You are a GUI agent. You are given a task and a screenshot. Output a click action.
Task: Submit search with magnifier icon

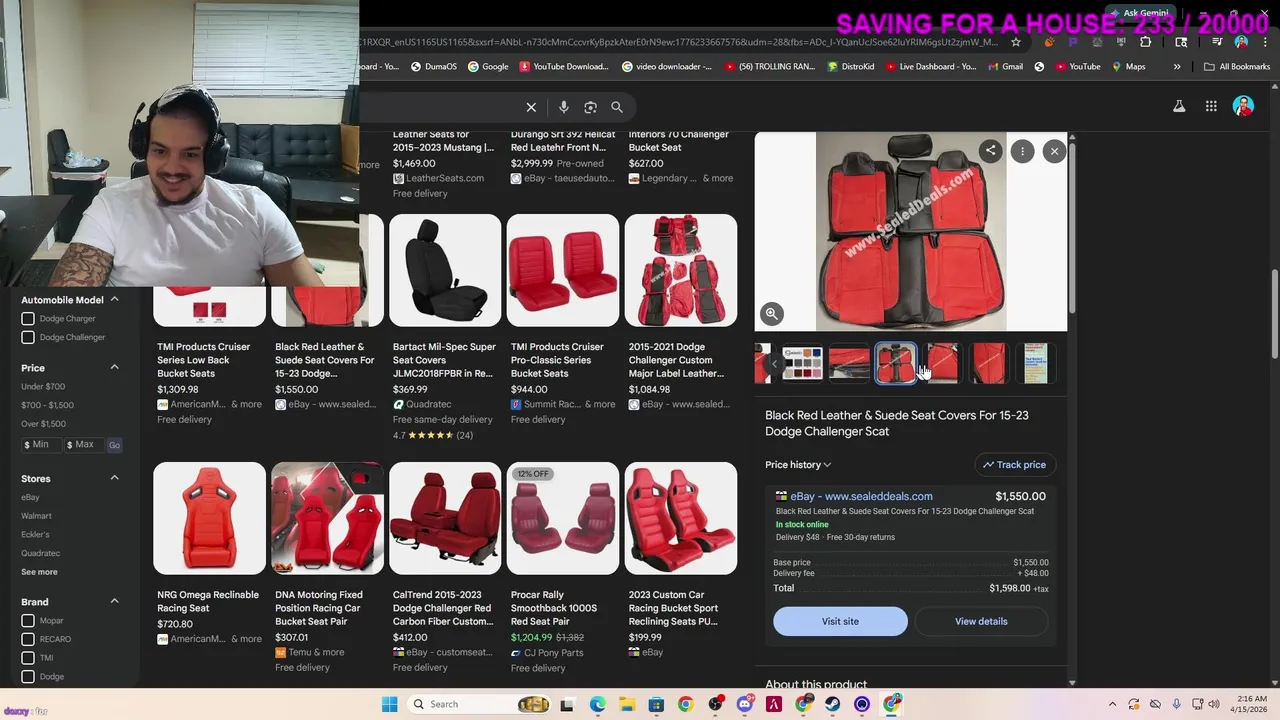pos(617,107)
